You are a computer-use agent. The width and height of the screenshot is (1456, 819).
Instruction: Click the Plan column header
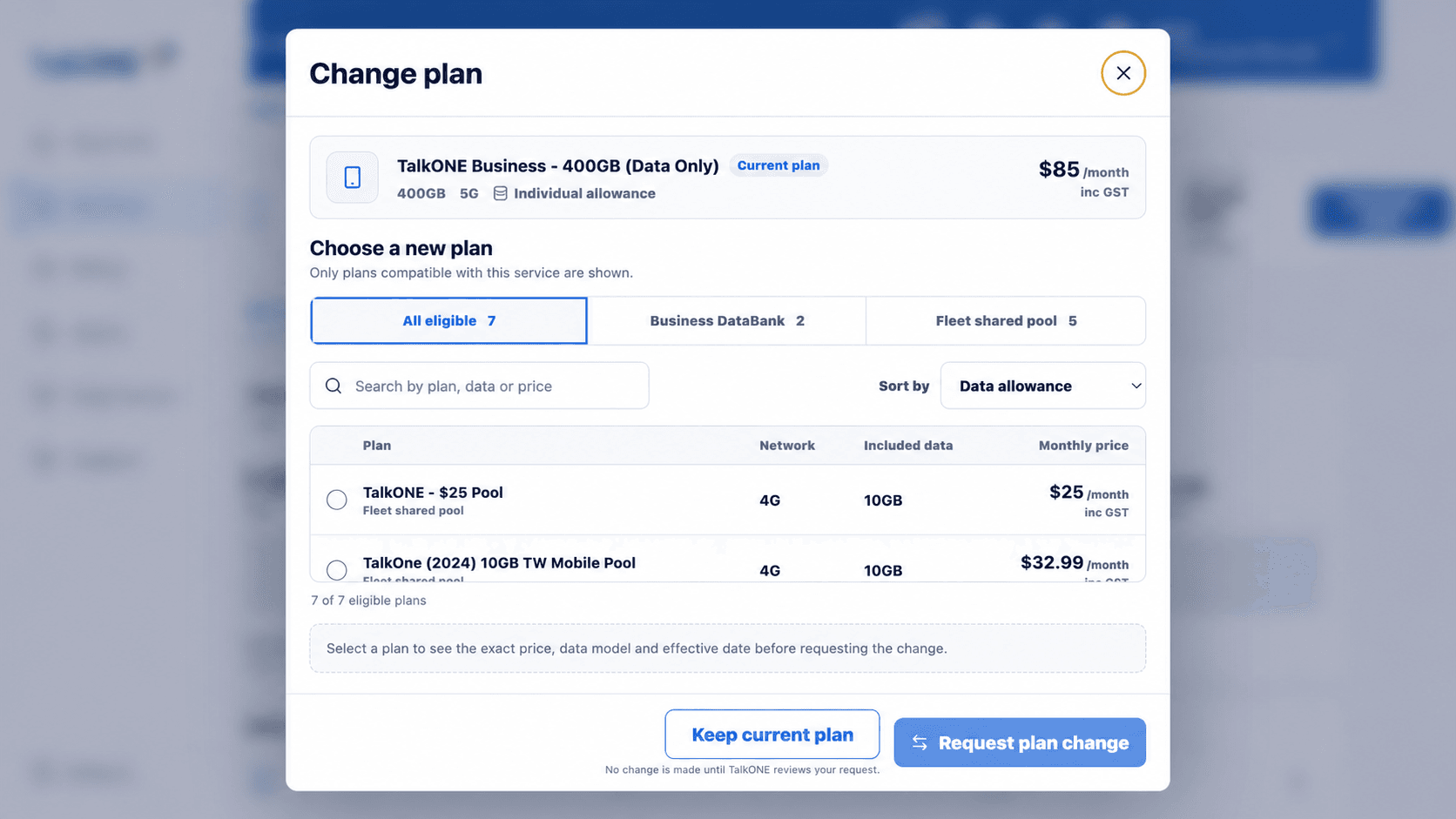point(377,446)
